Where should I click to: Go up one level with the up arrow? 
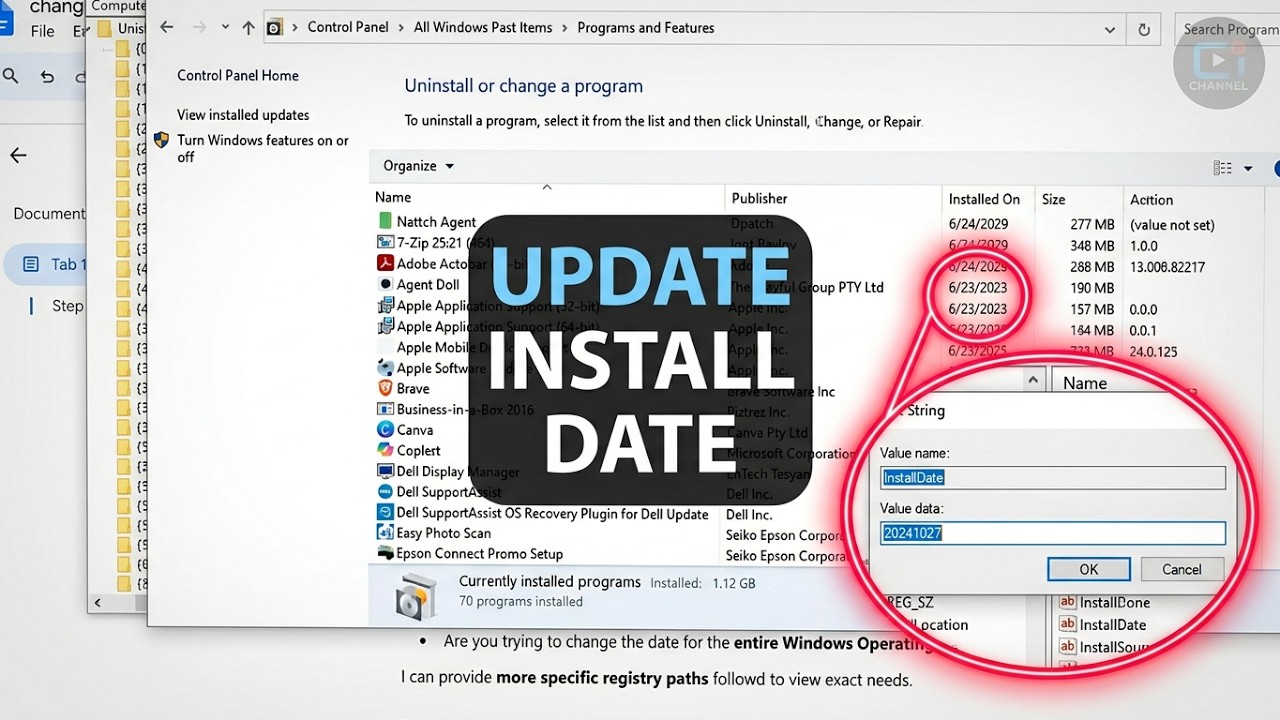point(249,28)
